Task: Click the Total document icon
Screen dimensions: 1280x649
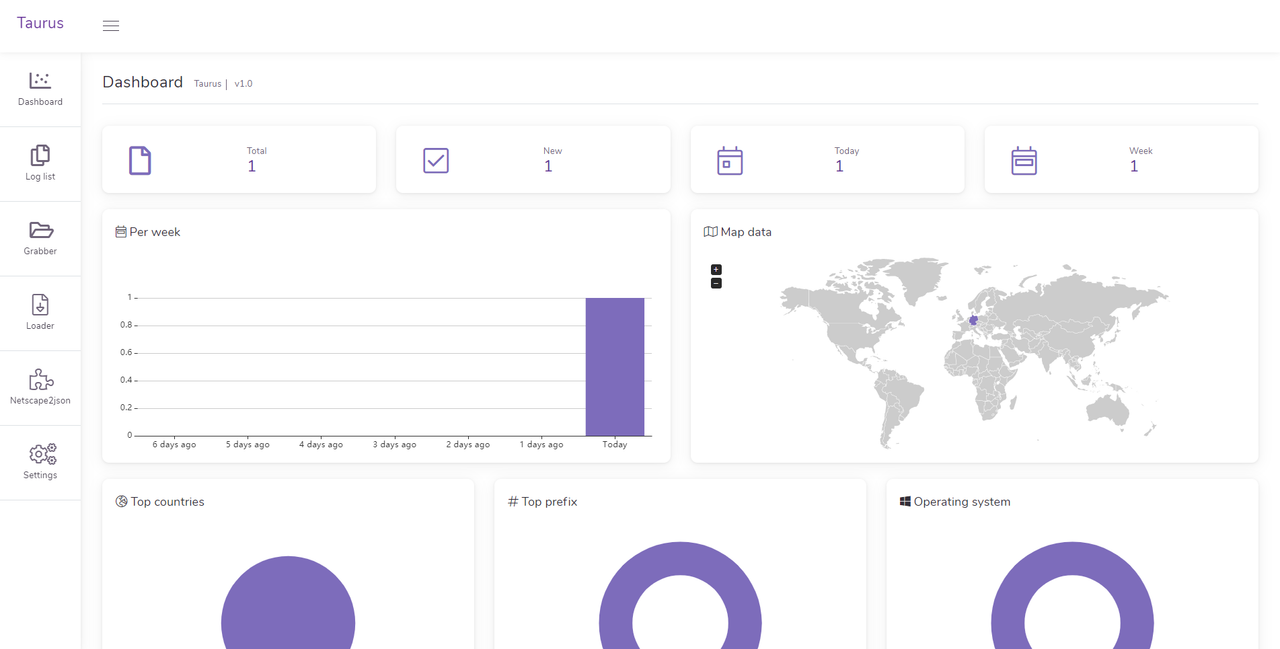Action: tap(140, 160)
